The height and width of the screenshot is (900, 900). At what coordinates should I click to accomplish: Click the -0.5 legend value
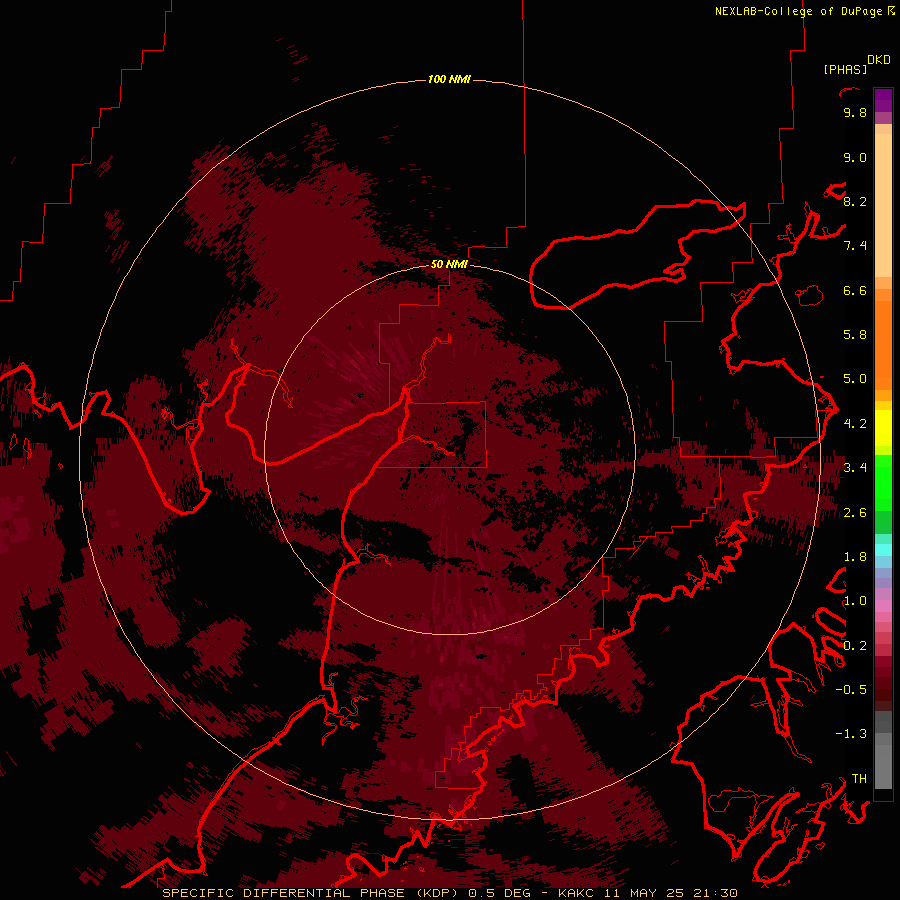pos(851,690)
